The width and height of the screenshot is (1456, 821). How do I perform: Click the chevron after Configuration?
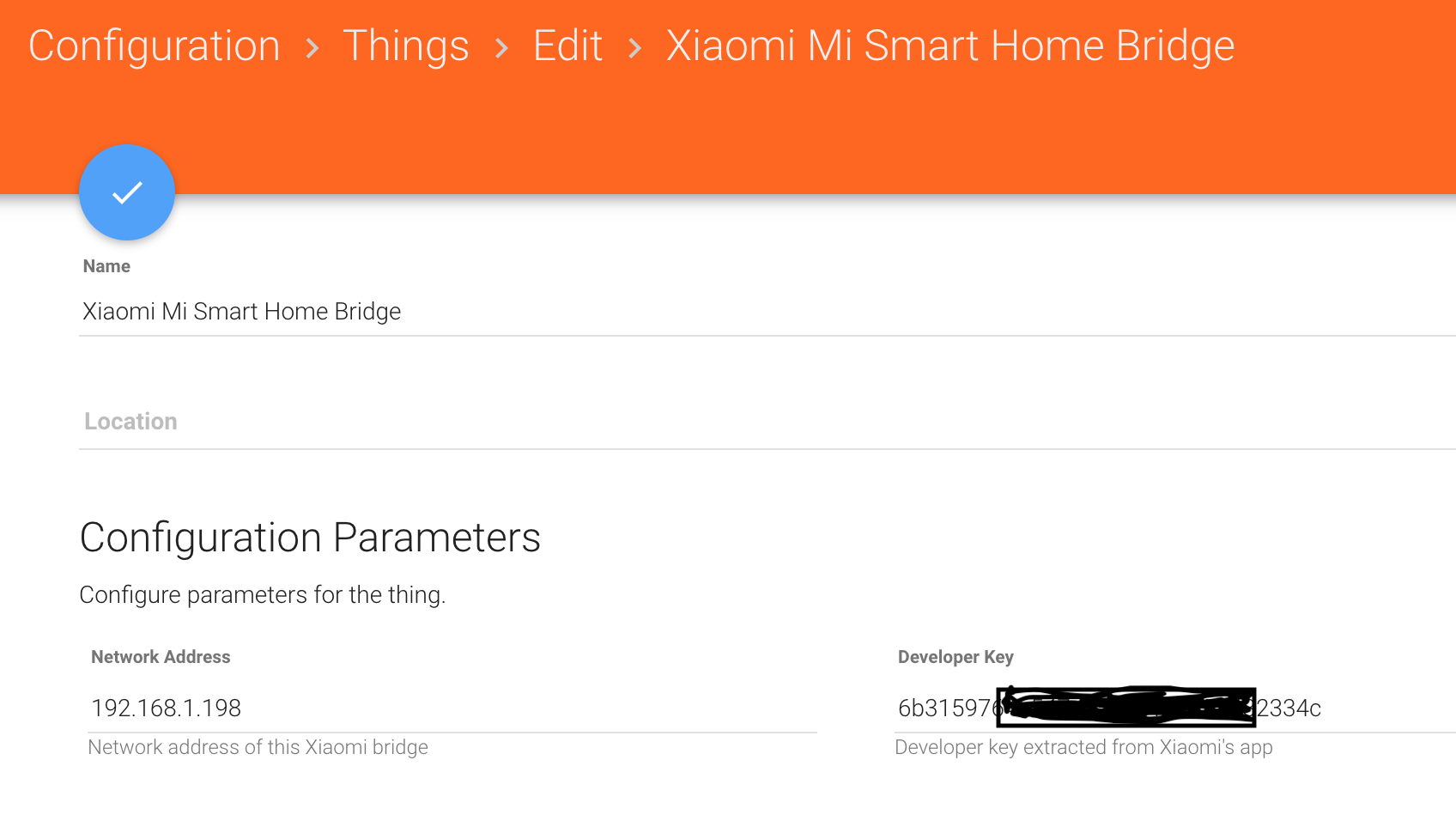[x=313, y=48]
